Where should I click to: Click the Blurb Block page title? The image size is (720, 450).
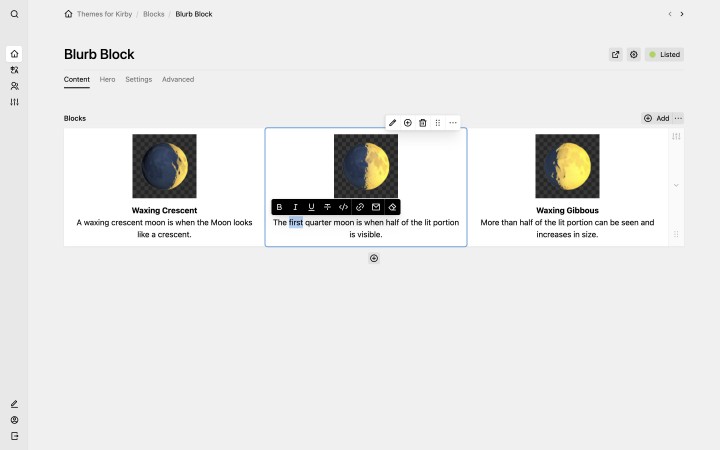click(99, 54)
